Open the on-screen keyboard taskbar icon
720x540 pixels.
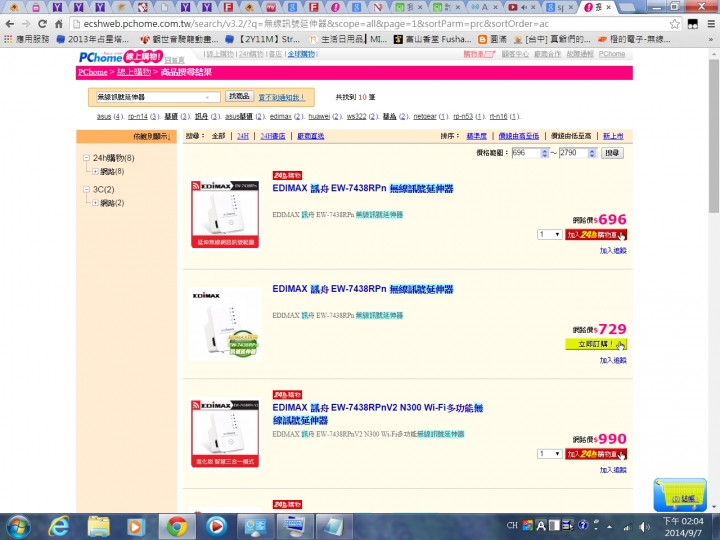click(295, 526)
